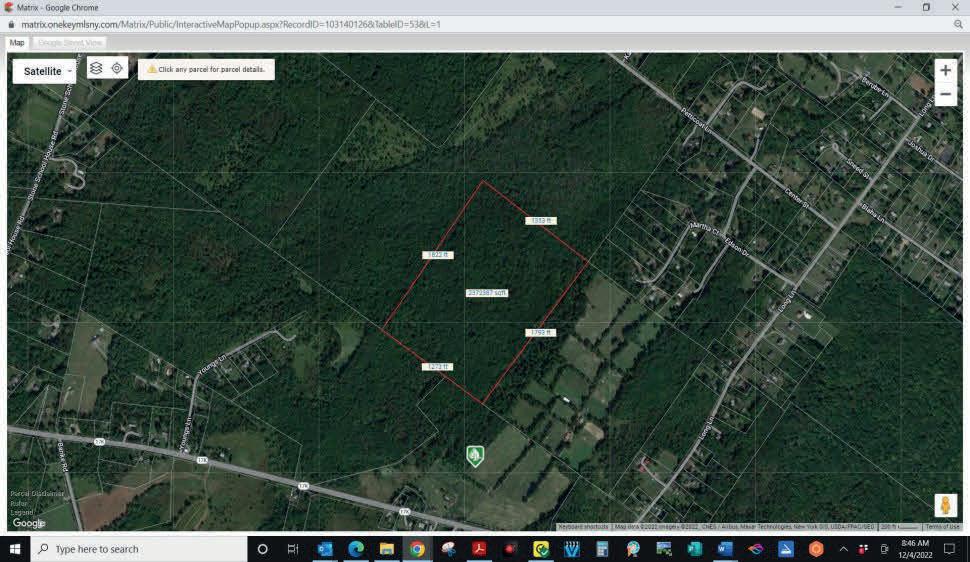
Task: Show hidden system tray icons chevron
Action: [x=843, y=549]
